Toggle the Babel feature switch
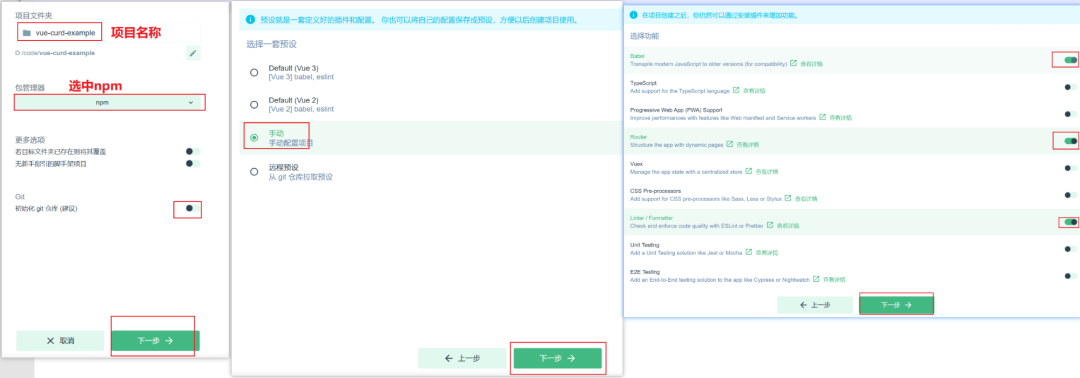Viewport: 1080px width, 378px height. (1070, 61)
